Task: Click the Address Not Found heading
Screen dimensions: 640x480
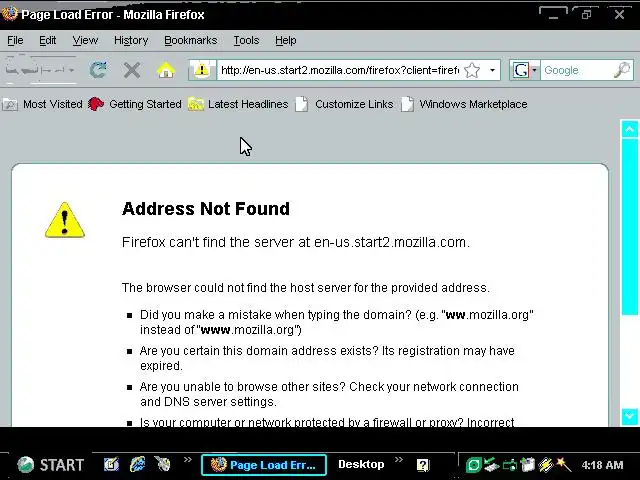Action: pos(206,209)
